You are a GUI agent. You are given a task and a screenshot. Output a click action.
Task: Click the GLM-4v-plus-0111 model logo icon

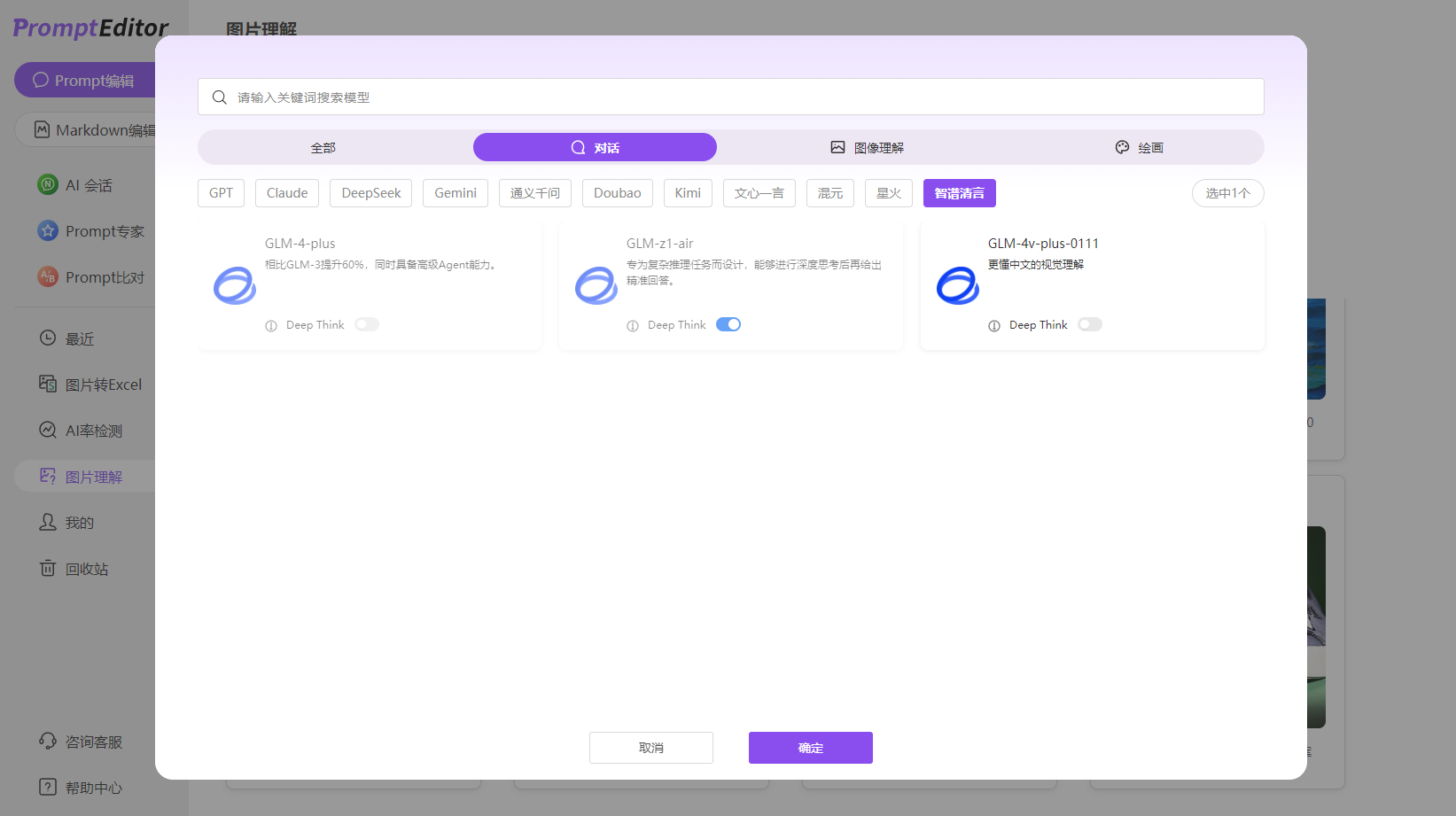[958, 285]
